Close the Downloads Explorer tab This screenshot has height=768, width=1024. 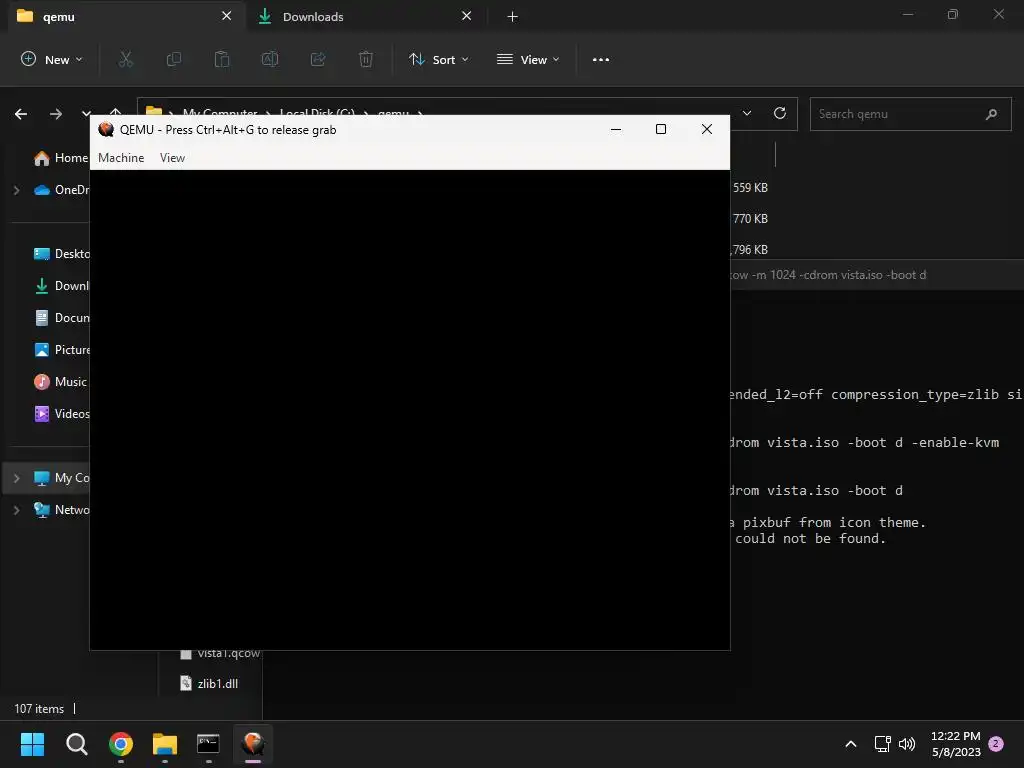point(466,16)
